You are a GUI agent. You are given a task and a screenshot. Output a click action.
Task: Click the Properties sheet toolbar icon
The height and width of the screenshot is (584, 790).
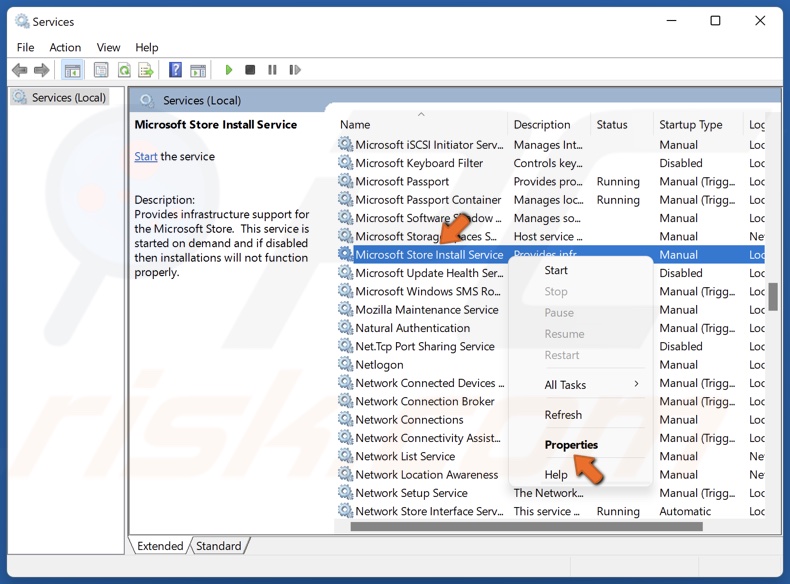(x=101, y=70)
